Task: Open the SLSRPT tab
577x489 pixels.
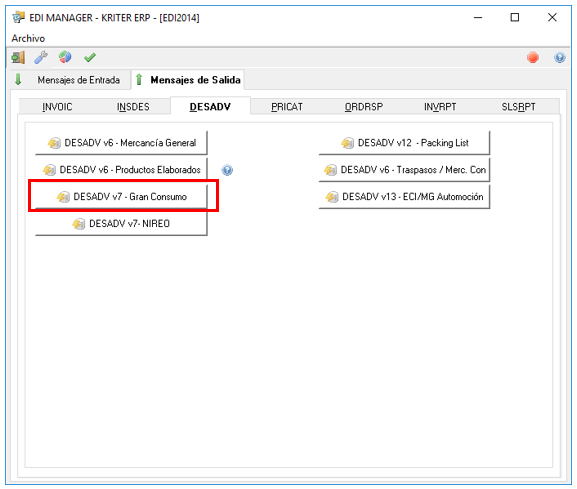Action: pyautogui.click(x=518, y=107)
